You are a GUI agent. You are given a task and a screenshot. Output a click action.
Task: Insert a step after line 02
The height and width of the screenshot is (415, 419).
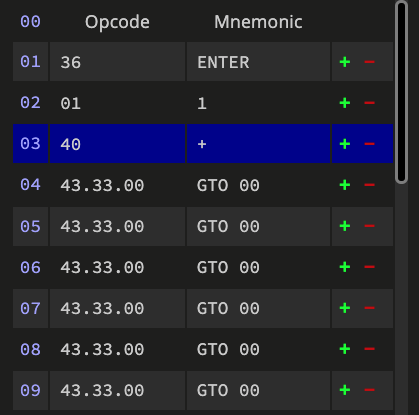point(345,103)
